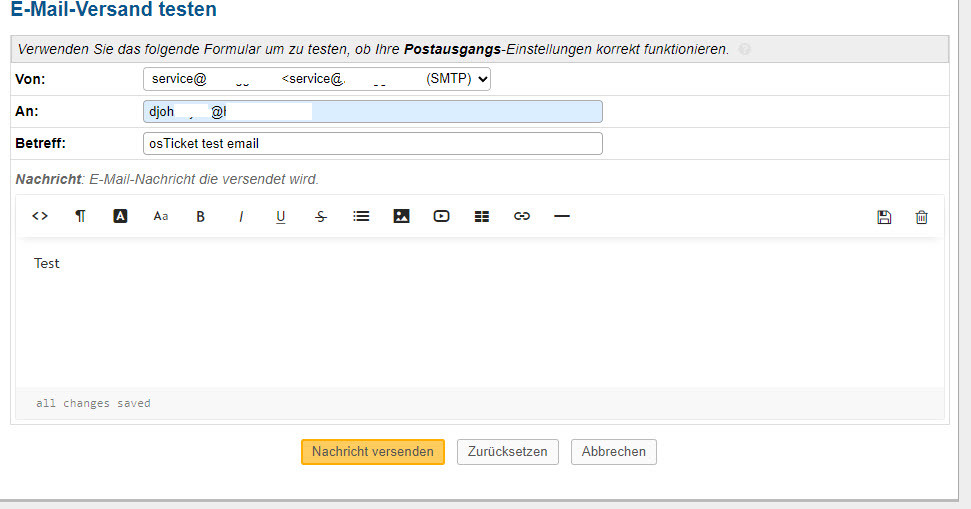Toggle italic formatting
Image resolution: width=971 pixels, height=509 pixels.
(240, 216)
